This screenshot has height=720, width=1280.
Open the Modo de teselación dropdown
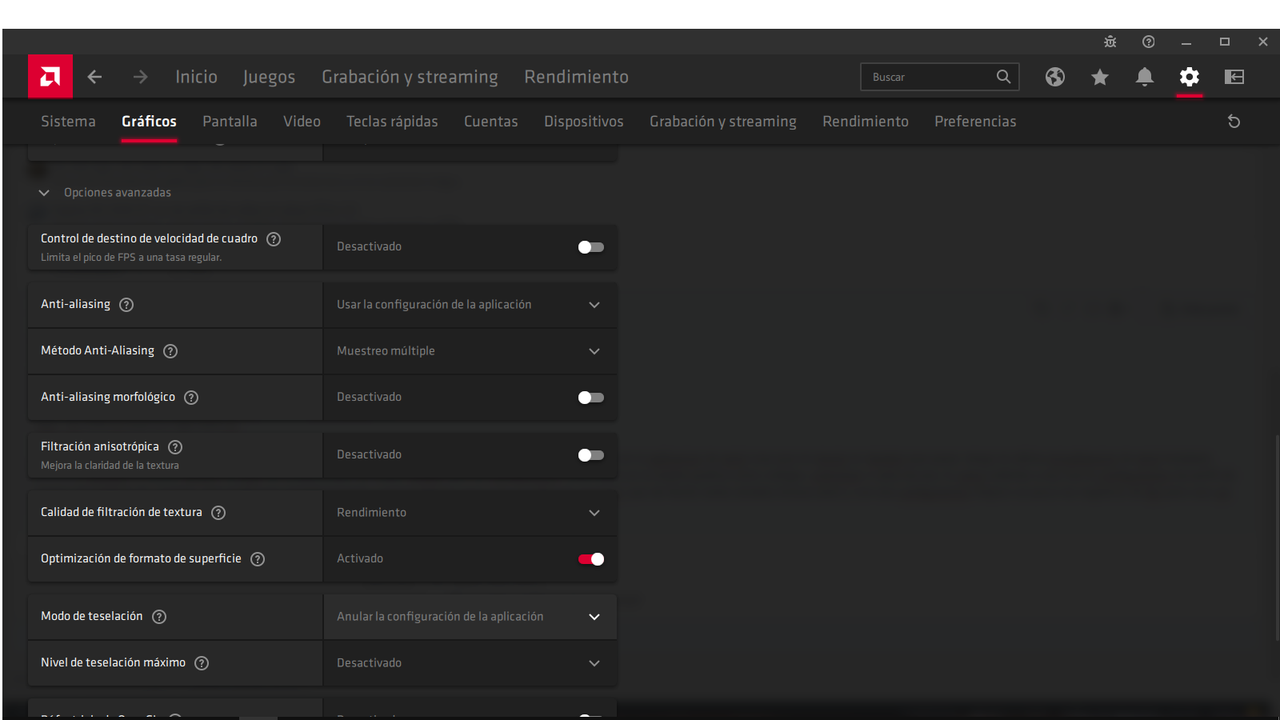click(470, 617)
